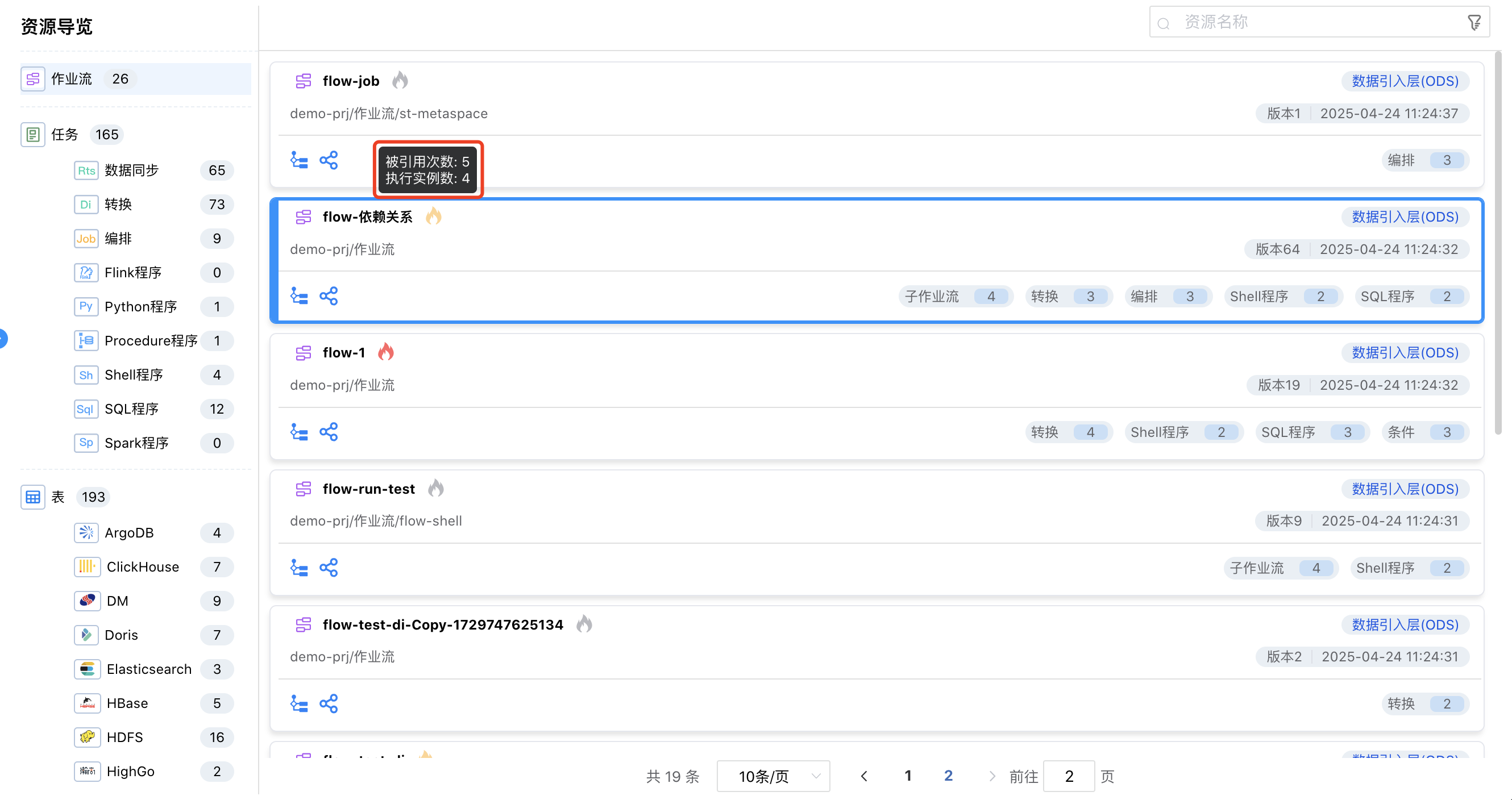
Task: Click the previous page chevron
Action: 864,776
